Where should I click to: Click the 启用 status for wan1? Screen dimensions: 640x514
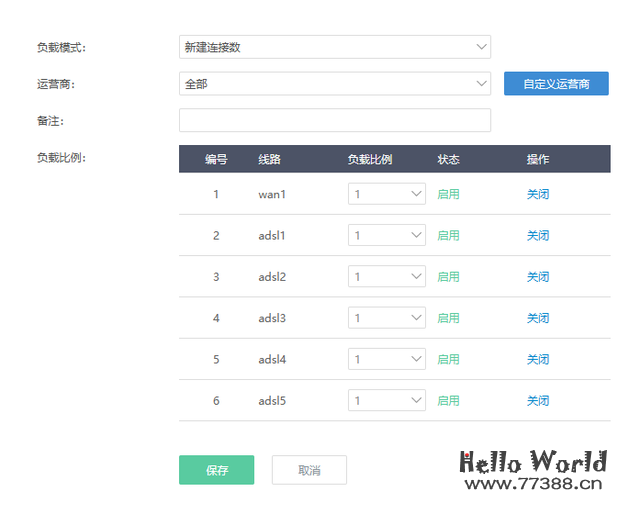(x=448, y=194)
